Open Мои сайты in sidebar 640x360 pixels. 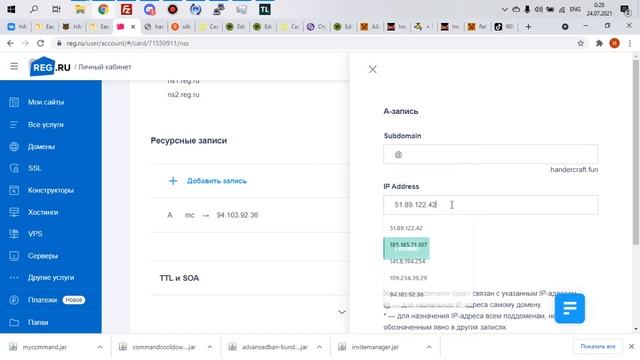pos(46,102)
